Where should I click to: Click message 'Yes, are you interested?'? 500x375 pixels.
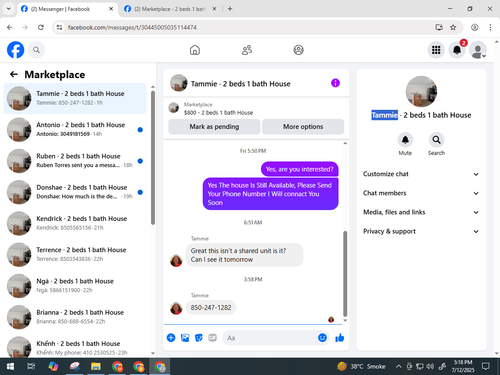(x=299, y=169)
